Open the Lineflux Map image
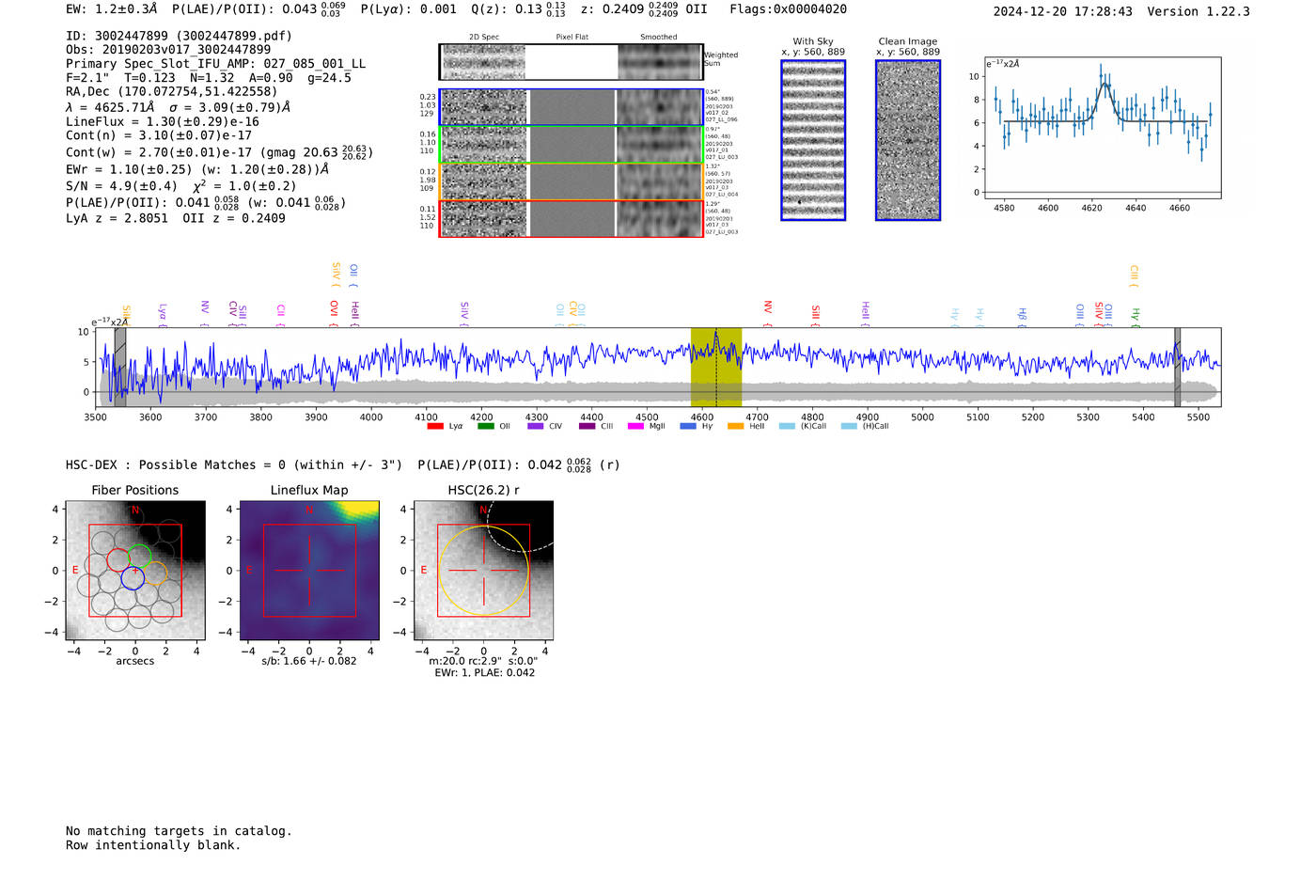 coord(309,571)
